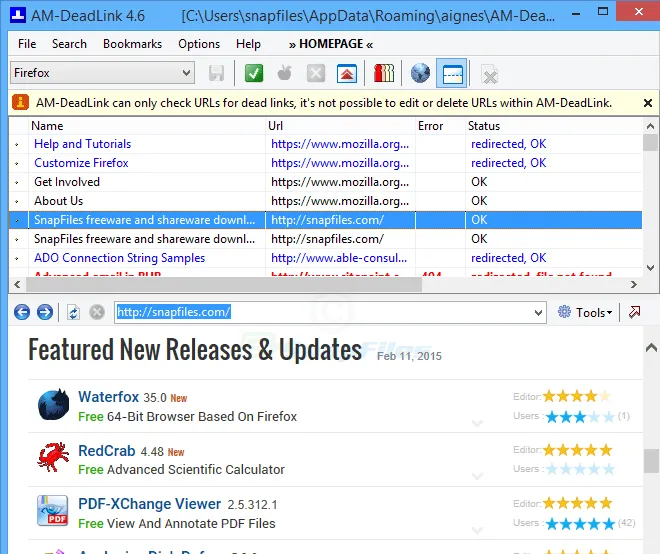The height and width of the screenshot is (554, 660).
Task: Click the red and white books duplicates icon
Action: click(x=384, y=73)
